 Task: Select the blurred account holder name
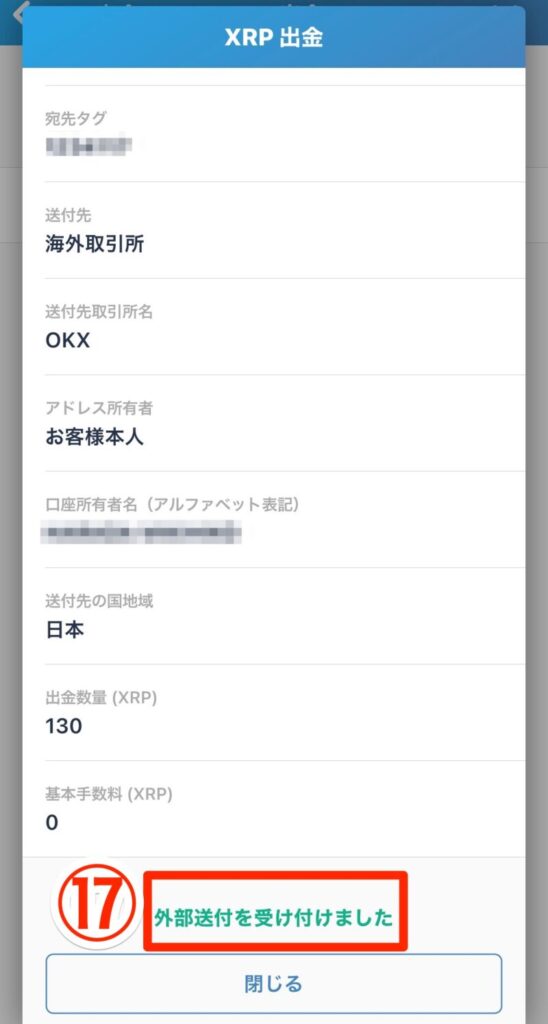[x=140, y=532]
